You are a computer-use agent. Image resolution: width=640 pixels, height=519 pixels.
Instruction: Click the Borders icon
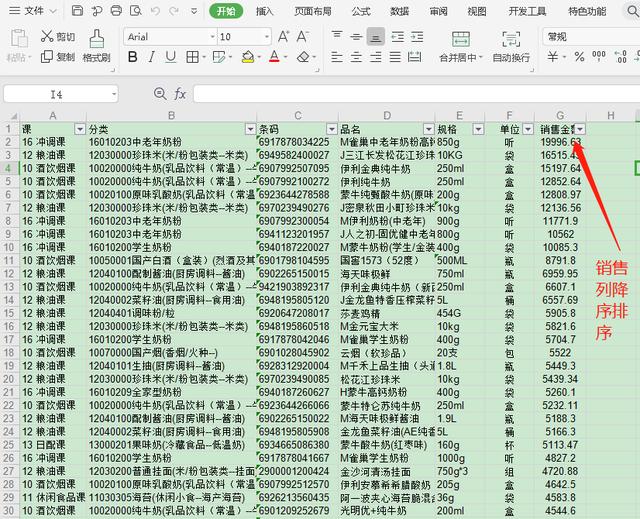tap(192, 57)
